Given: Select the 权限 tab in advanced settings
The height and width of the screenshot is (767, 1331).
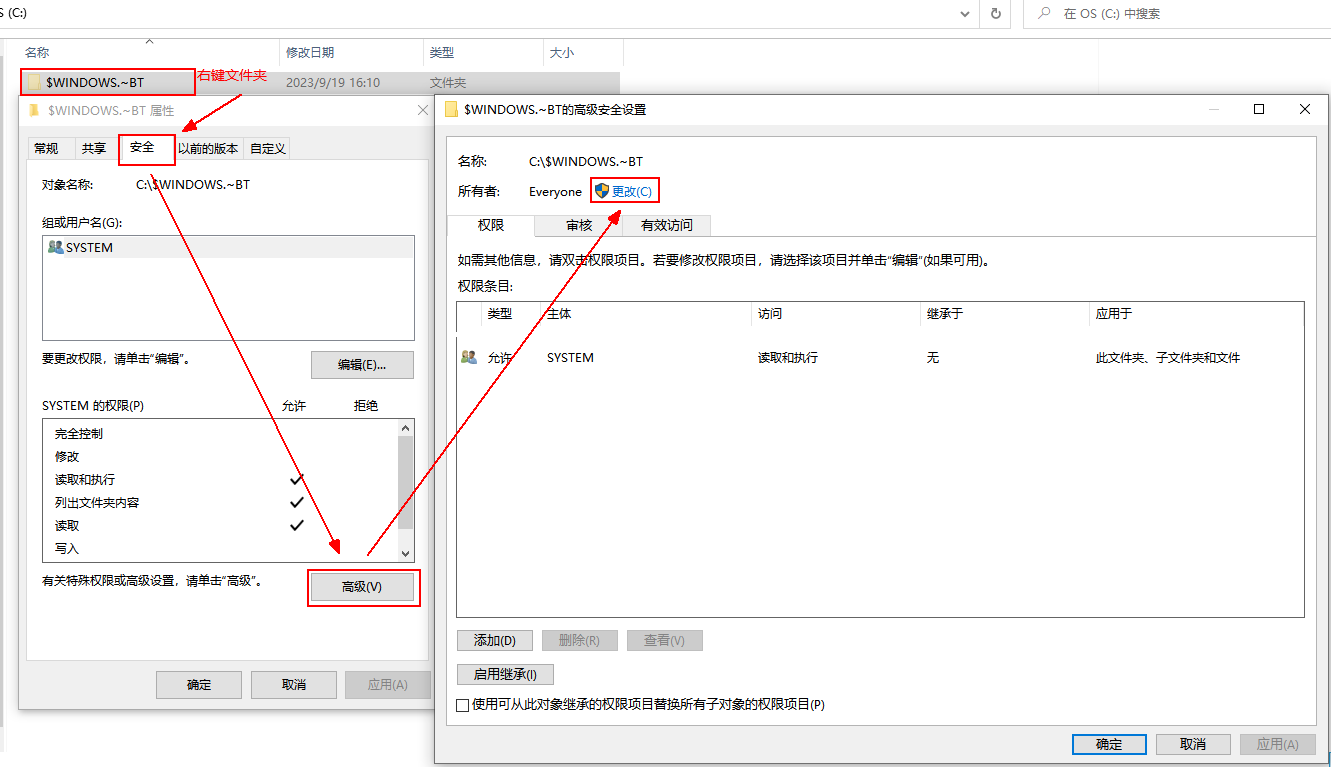Looking at the screenshot, I should click(491, 225).
